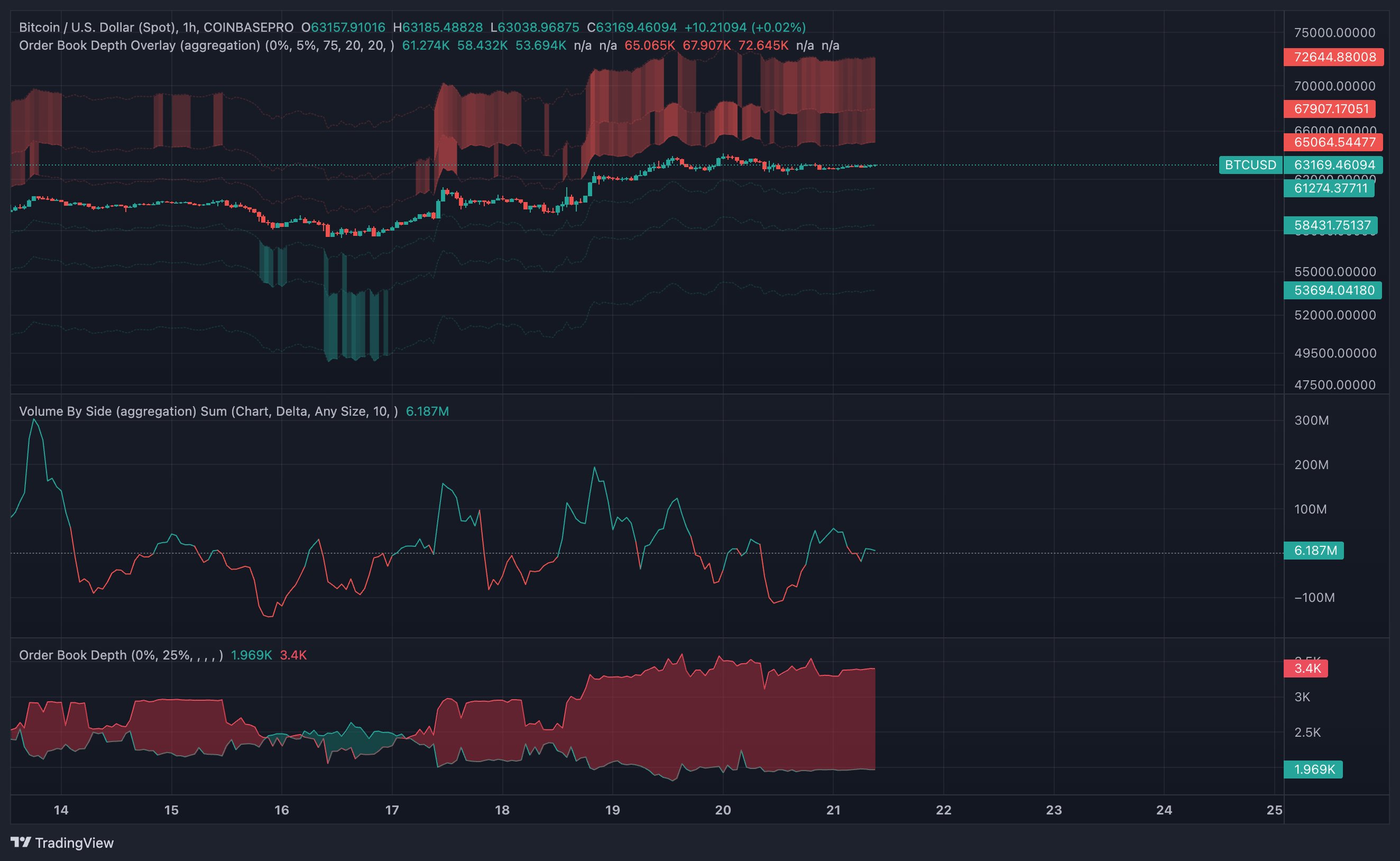The image size is (1400, 861).
Task: Click the 300M volume axis label
Action: [x=1311, y=420]
